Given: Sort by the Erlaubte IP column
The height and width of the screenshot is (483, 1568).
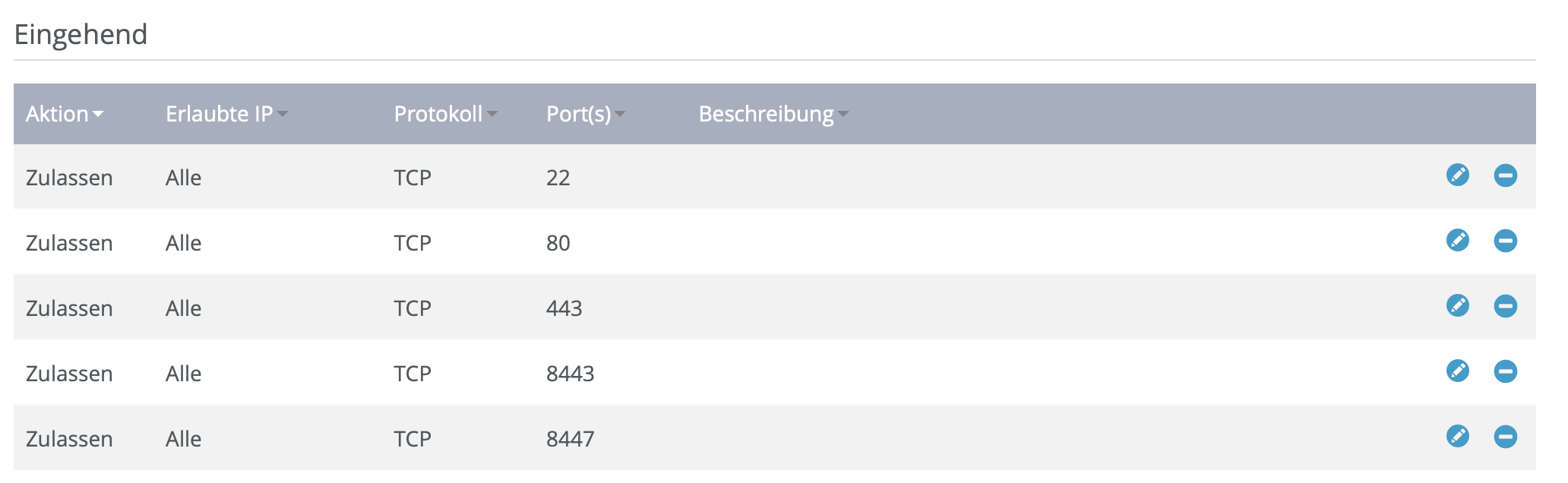Looking at the screenshot, I should tap(226, 114).
